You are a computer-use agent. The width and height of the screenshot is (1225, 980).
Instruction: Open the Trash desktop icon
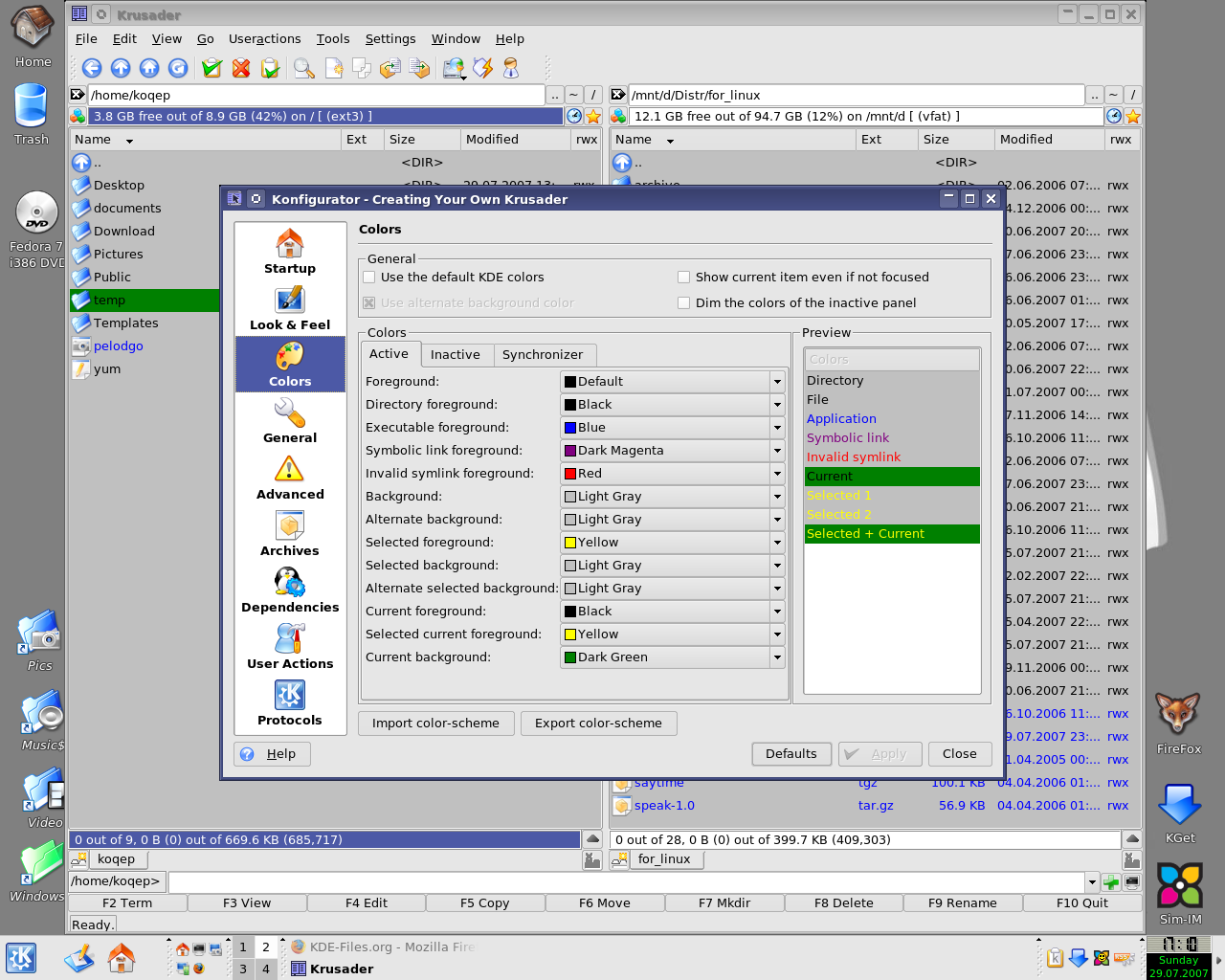(x=32, y=114)
